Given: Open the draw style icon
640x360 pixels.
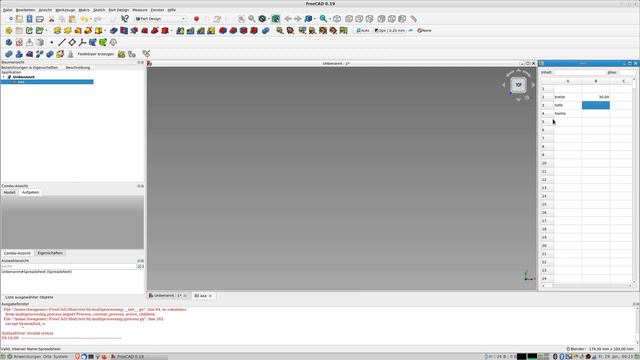Looking at the screenshot, I should coord(262,19).
